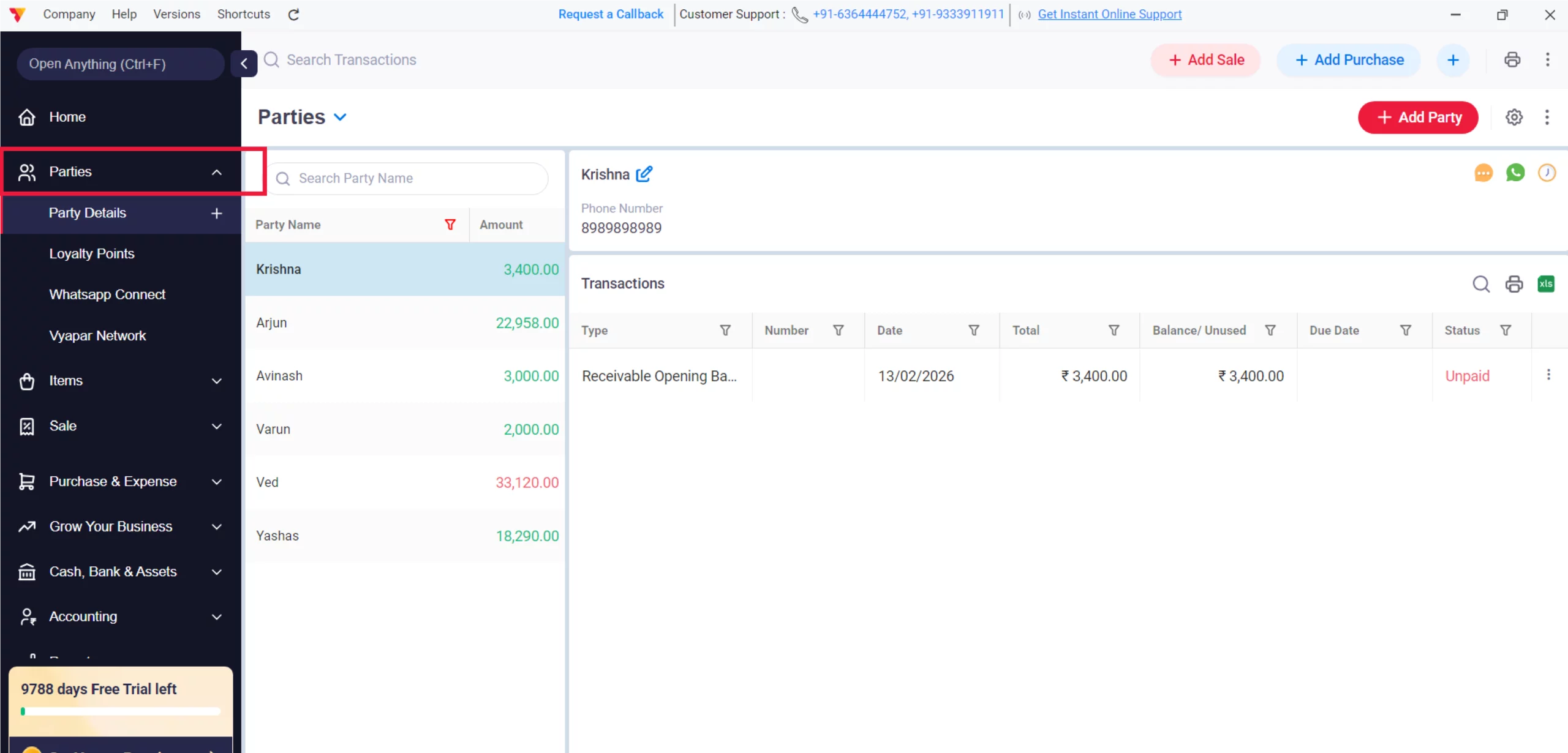The image size is (1568, 753).
Task: Open the Parties settings gear
Action: point(1513,117)
